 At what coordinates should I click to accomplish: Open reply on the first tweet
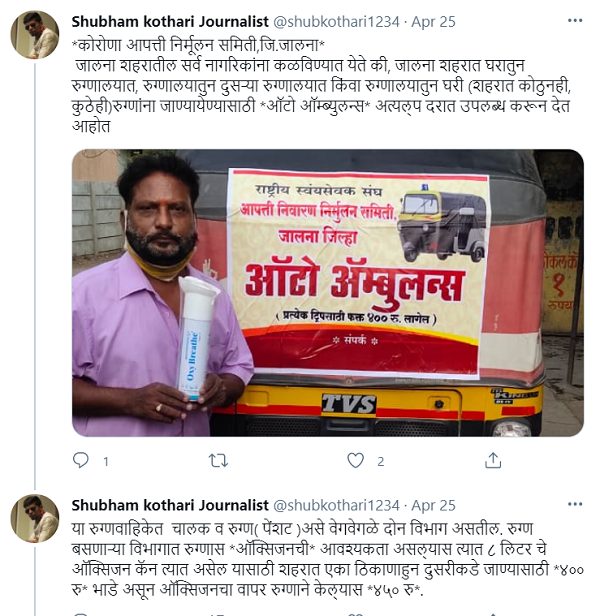tap(81, 460)
